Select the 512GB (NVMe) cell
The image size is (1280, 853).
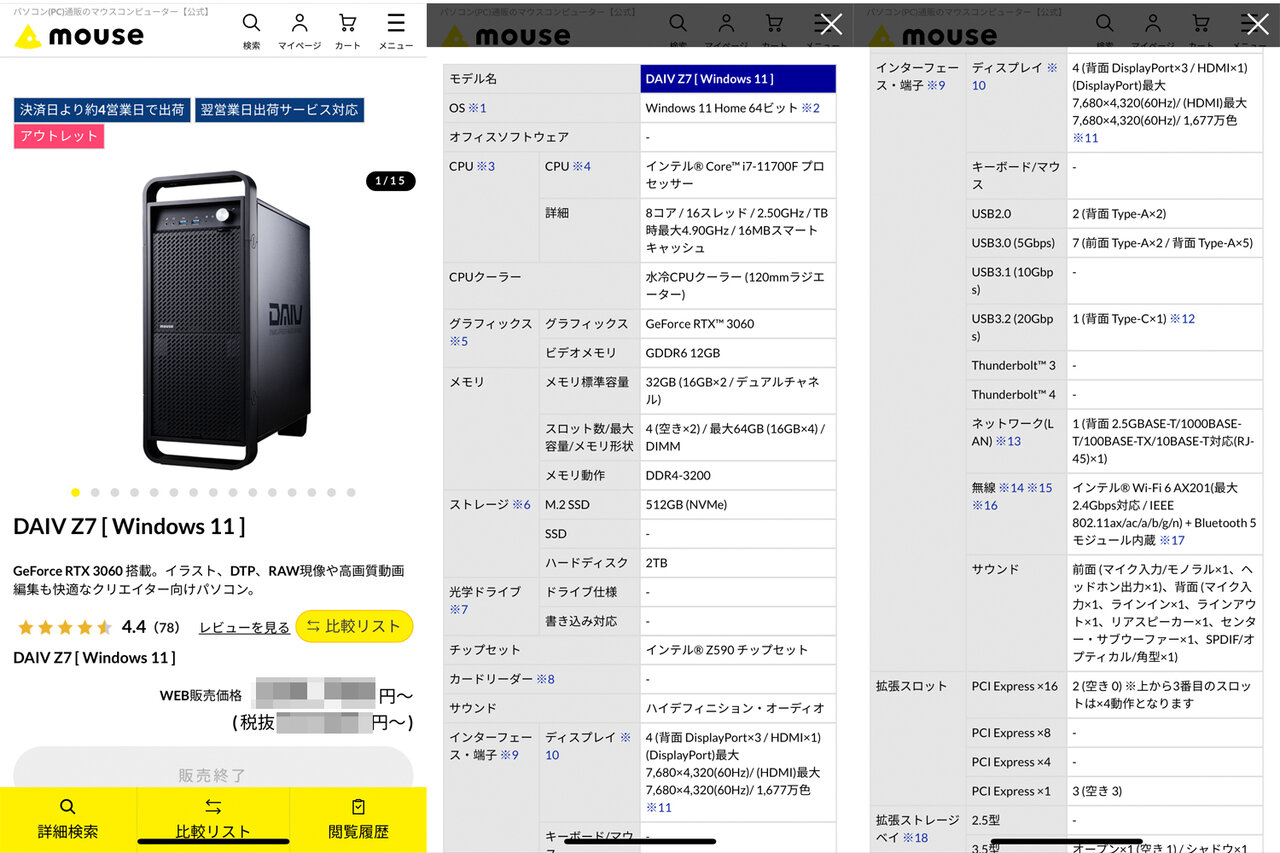738,505
